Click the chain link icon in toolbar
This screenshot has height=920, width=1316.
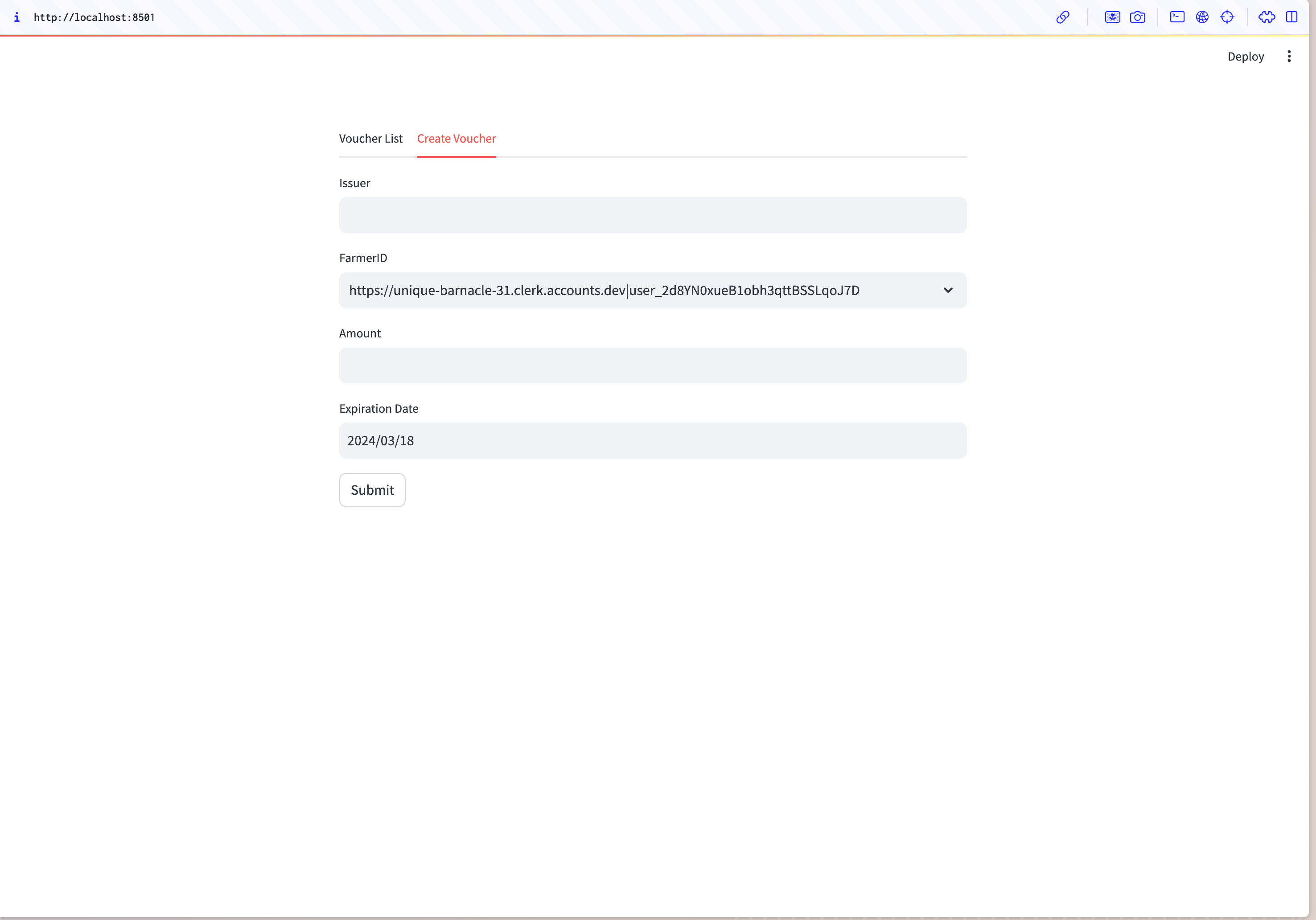pos(1063,17)
